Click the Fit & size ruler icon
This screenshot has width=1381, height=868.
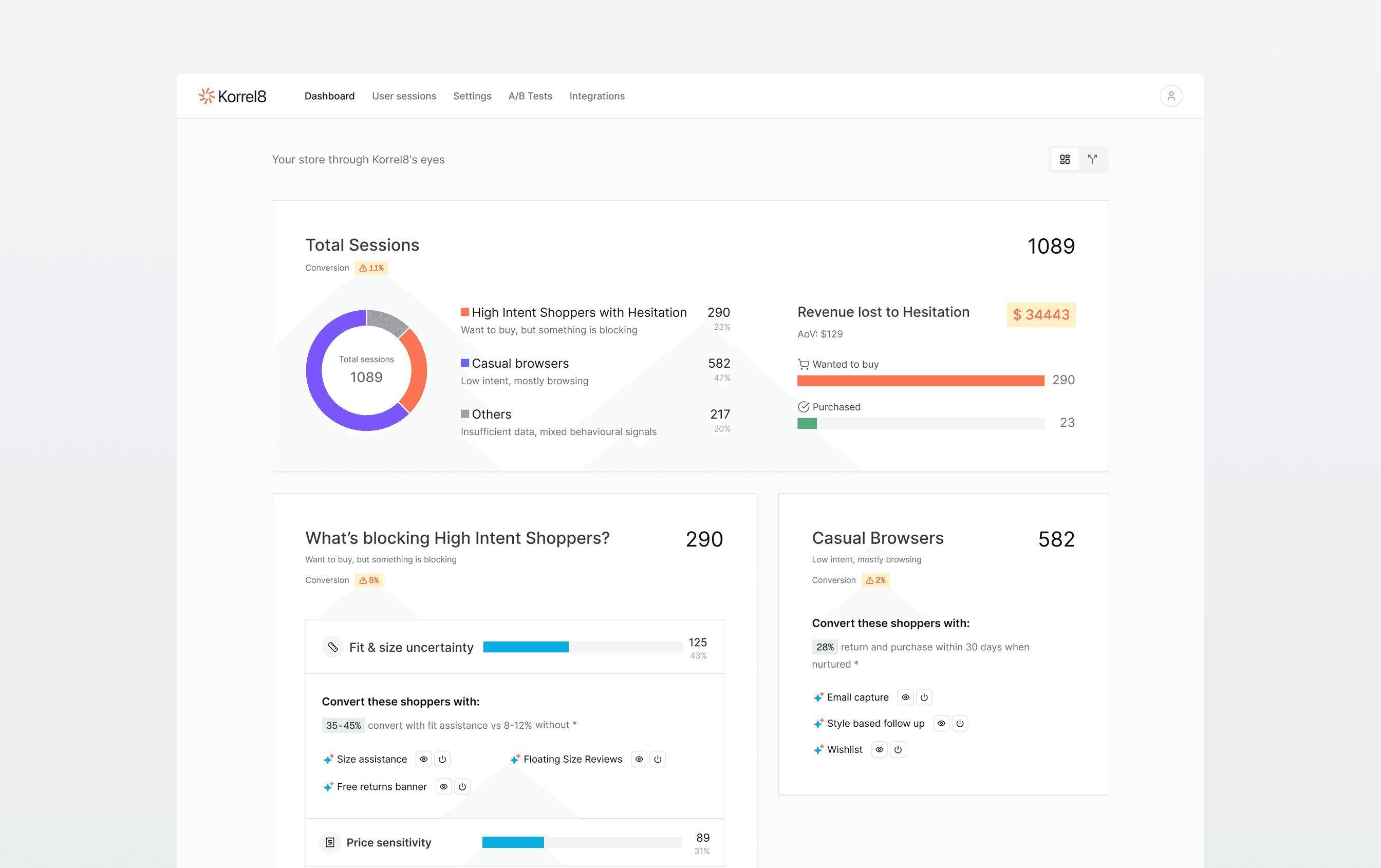click(x=332, y=647)
